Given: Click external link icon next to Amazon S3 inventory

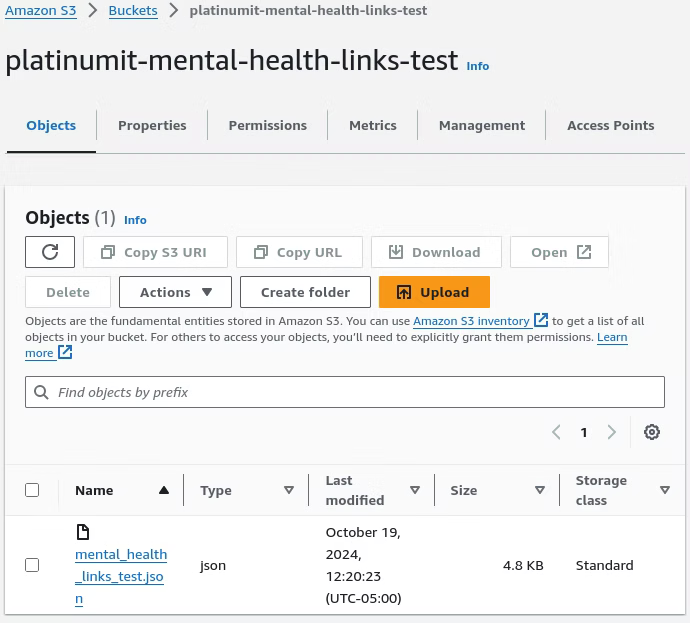Looking at the screenshot, I should (541, 320).
